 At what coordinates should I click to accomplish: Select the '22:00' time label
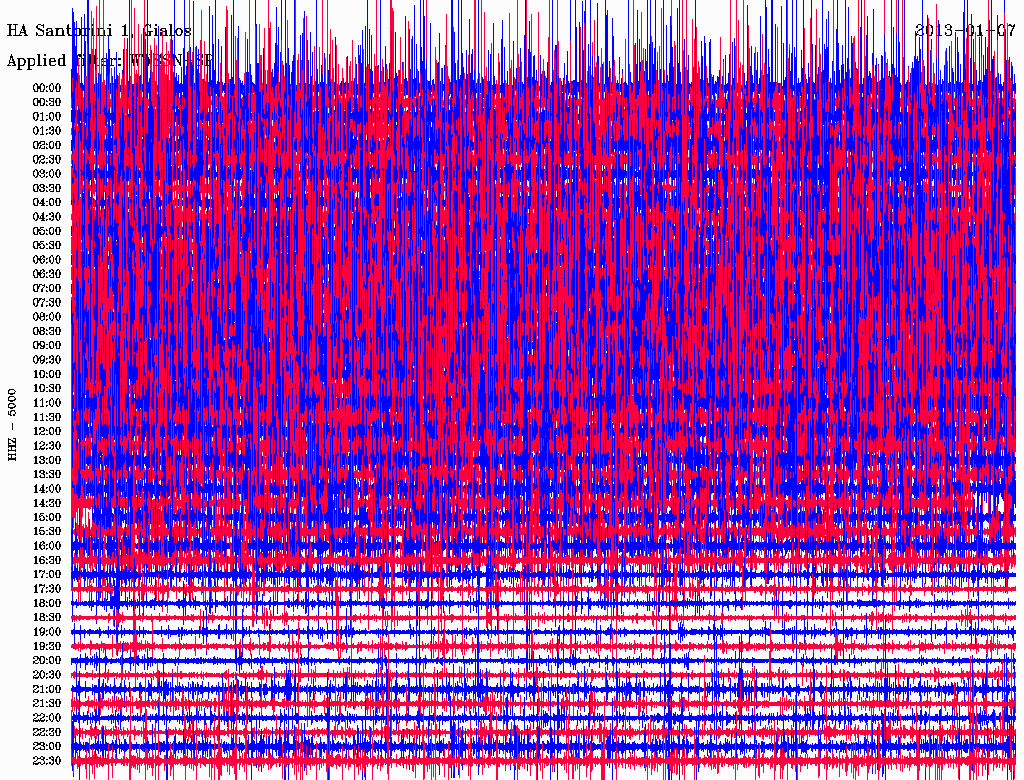pos(47,718)
